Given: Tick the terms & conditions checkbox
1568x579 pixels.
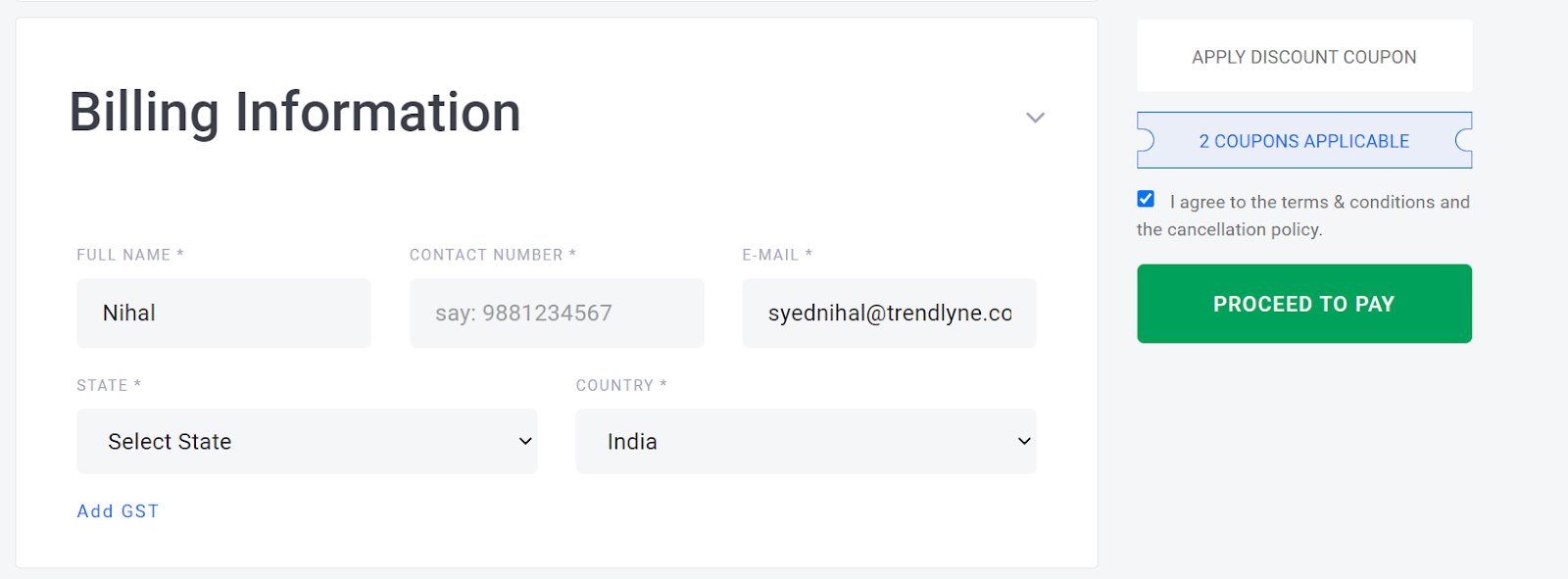Looking at the screenshot, I should pos(1146,199).
